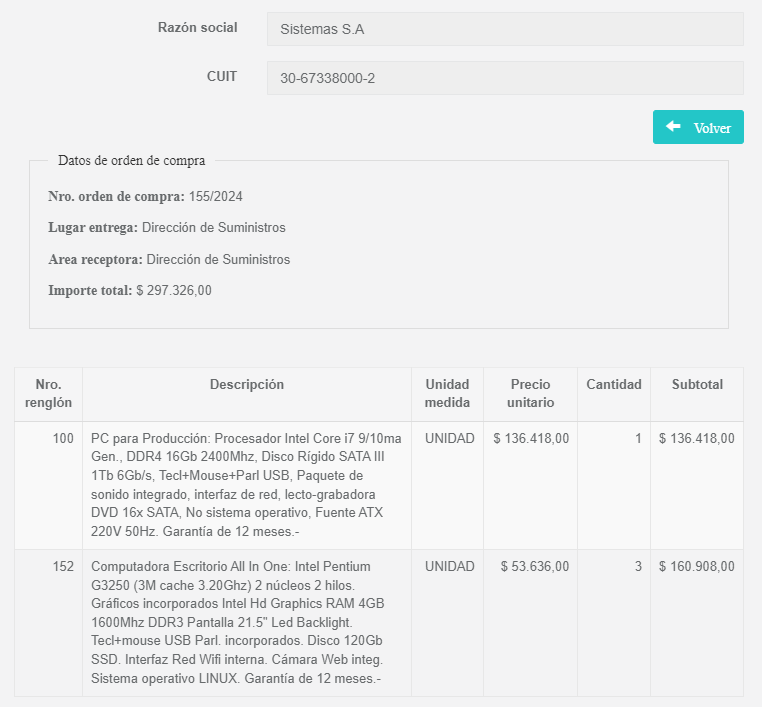Select the Subtotal column header

pos(697,385)
